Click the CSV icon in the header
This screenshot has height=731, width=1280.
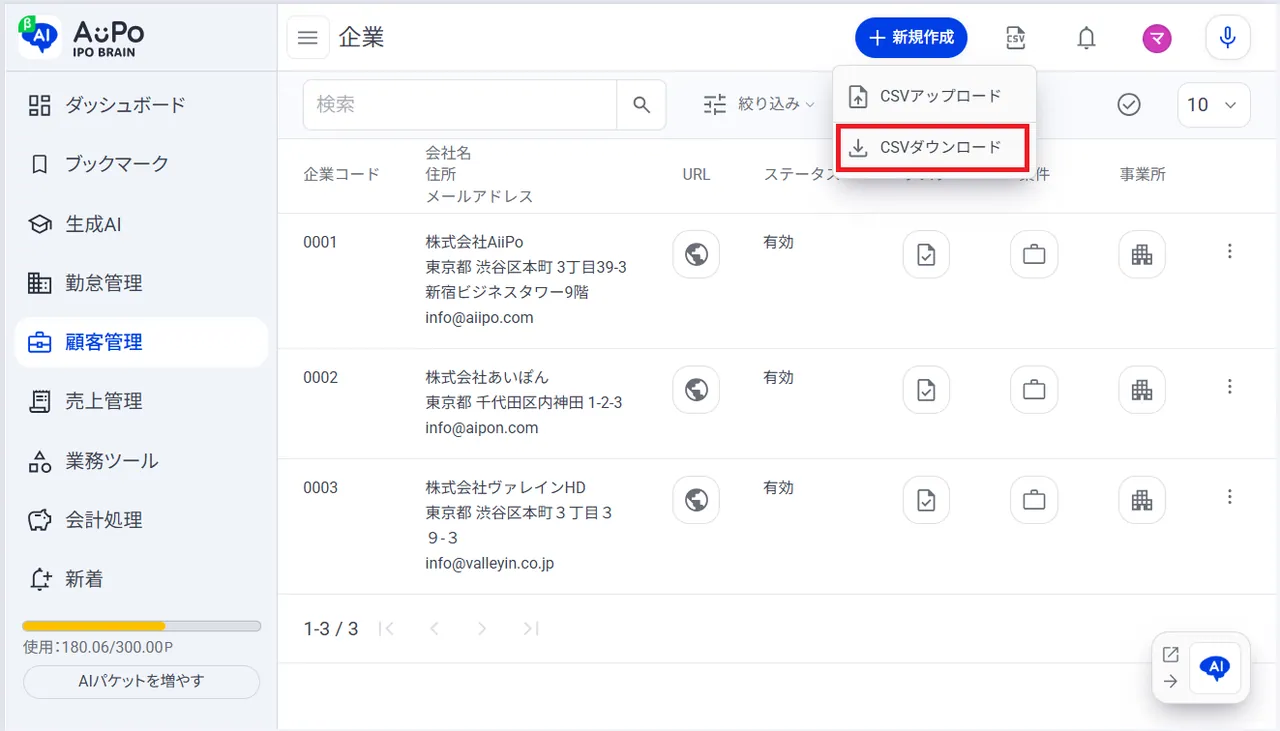click(x=1015, y=38)
